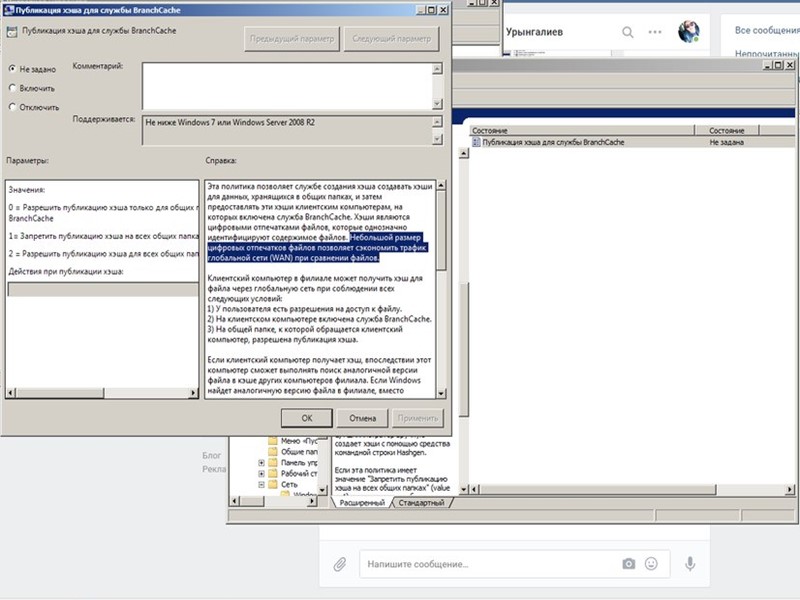Click the «Следующий параметр» button
The width and height of the screenshot is (800, 600).
pyautogui.click(x=391, y=39)
